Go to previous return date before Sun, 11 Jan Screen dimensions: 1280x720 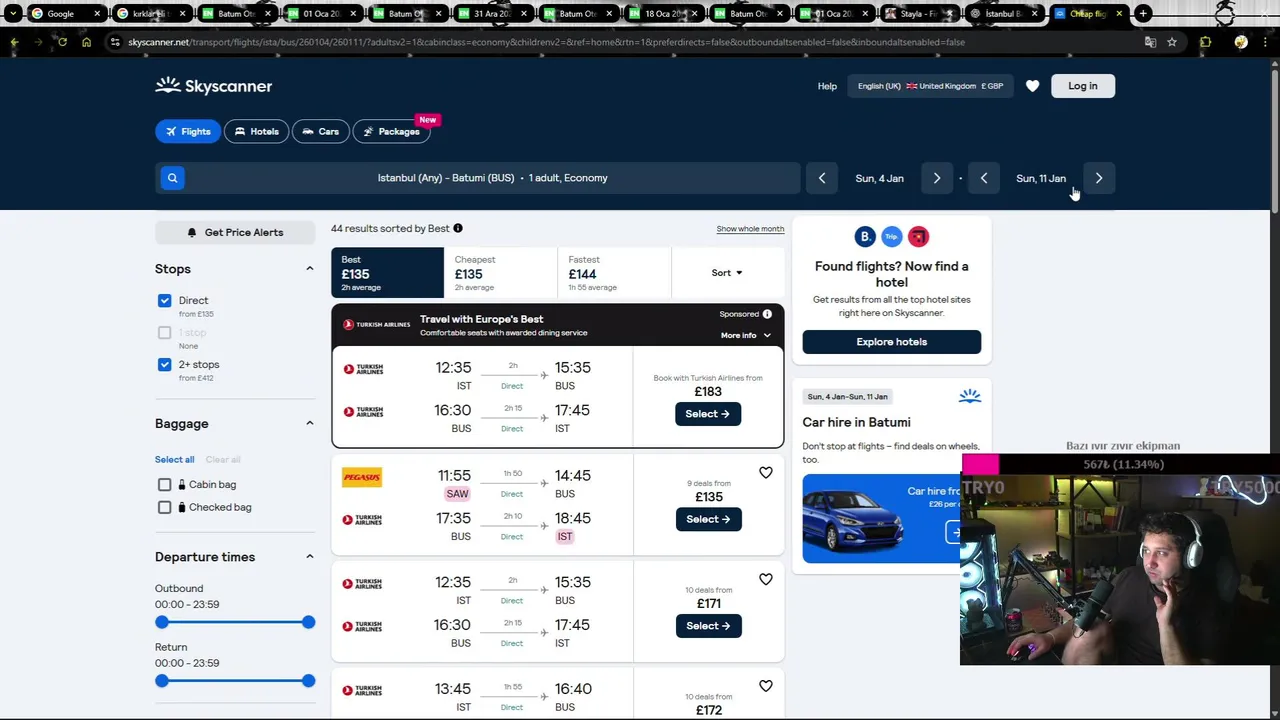point(984,178)
